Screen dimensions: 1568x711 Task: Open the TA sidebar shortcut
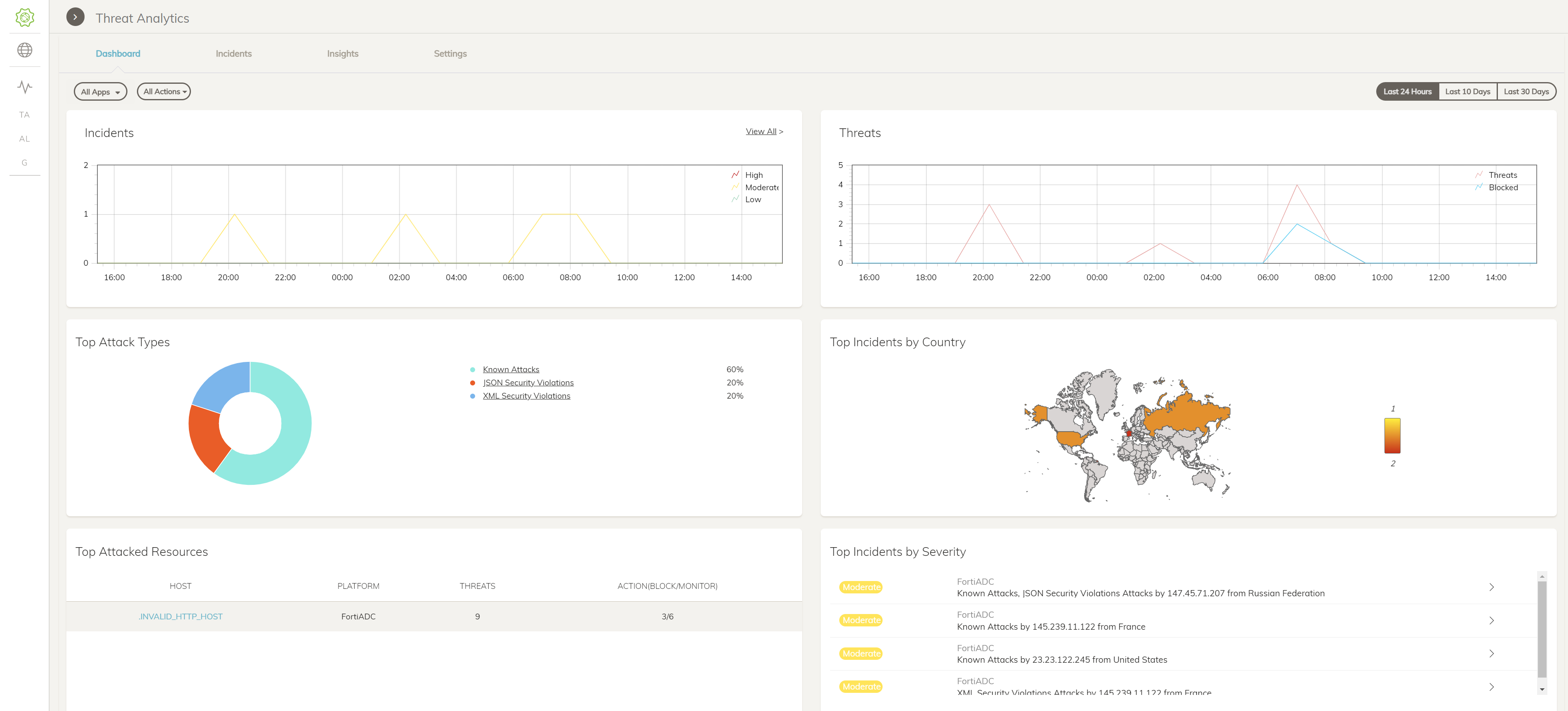(24, 115)
